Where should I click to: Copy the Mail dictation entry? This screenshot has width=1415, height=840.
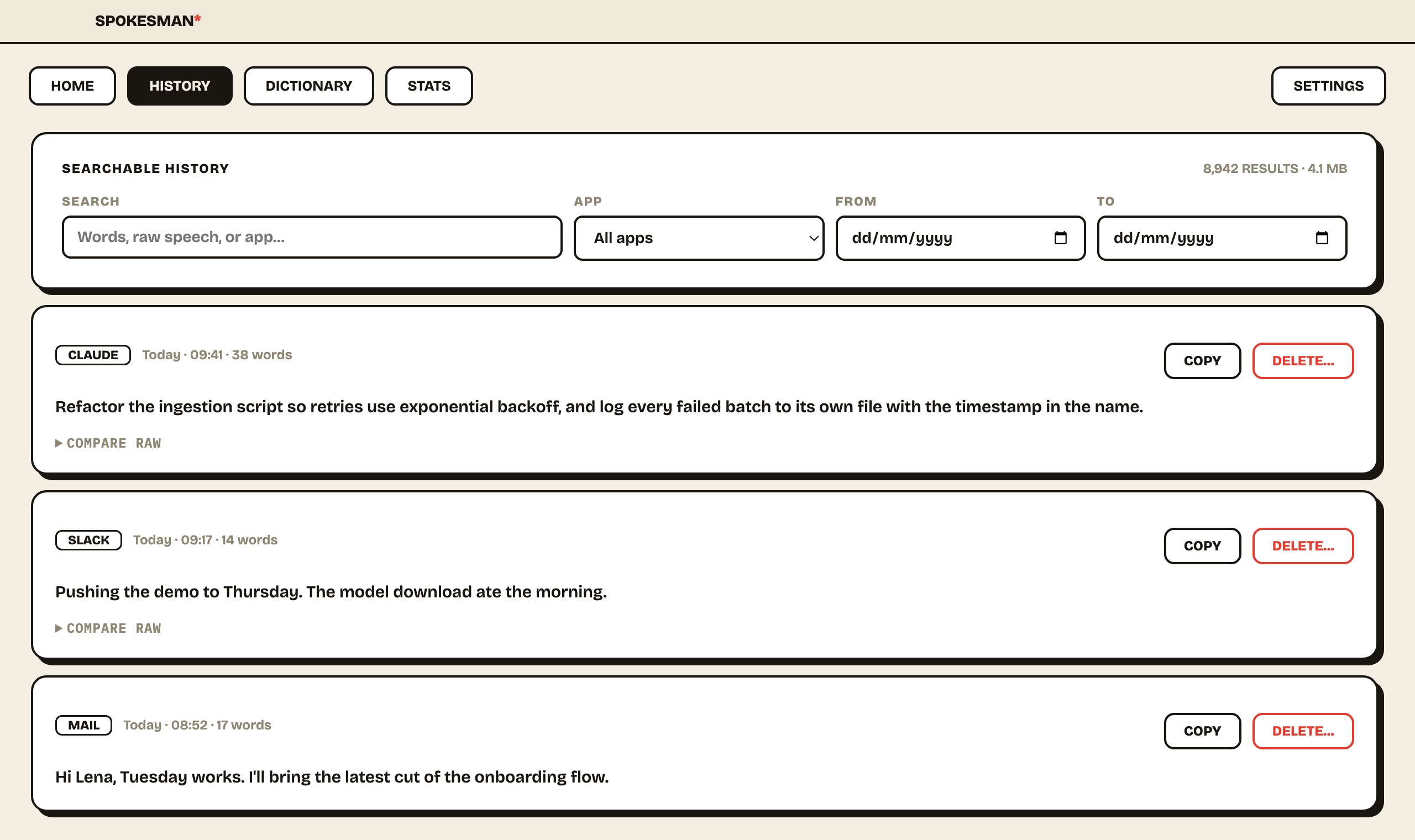pos(1202,731)
